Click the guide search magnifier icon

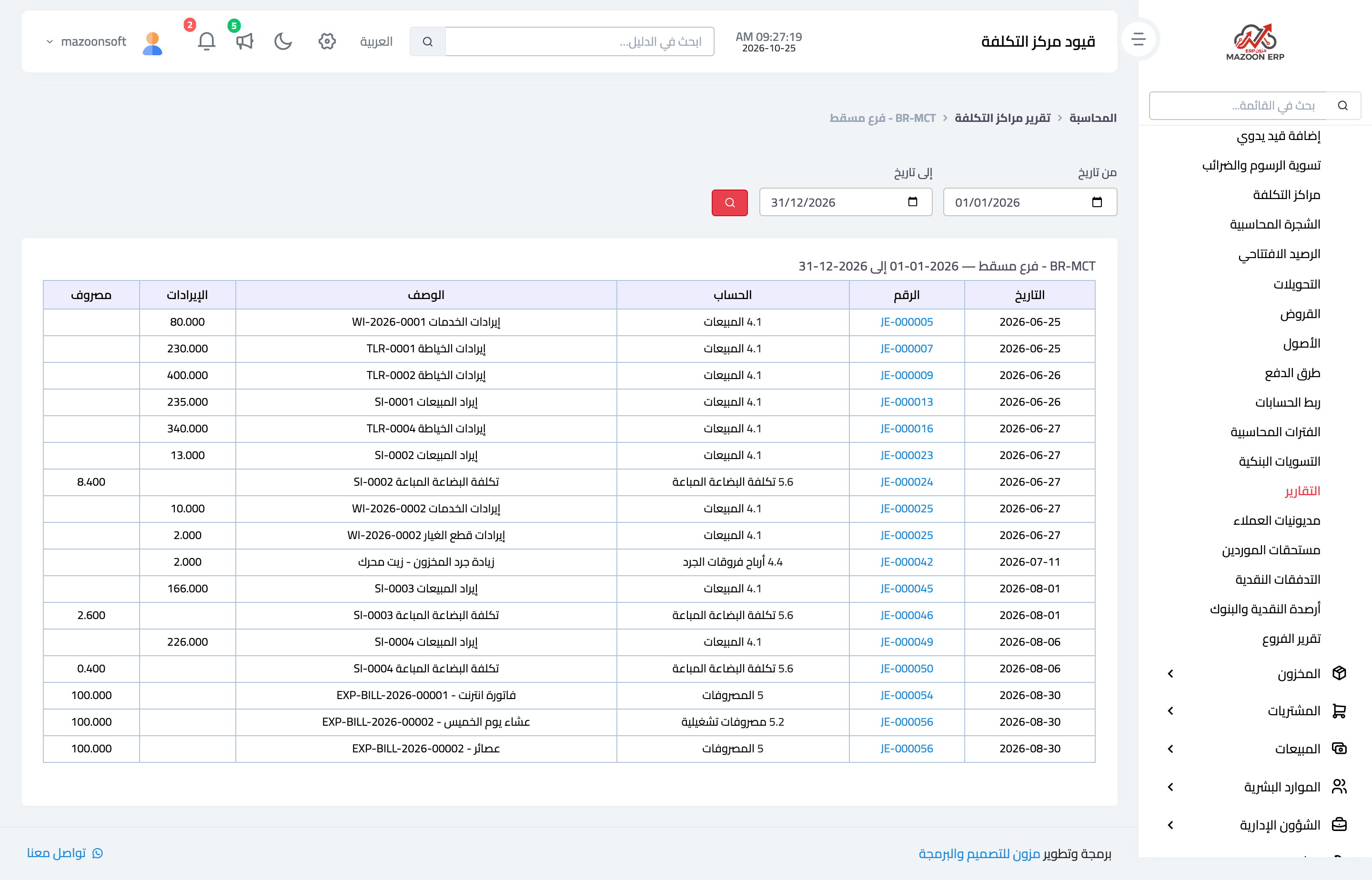(428, 42)
